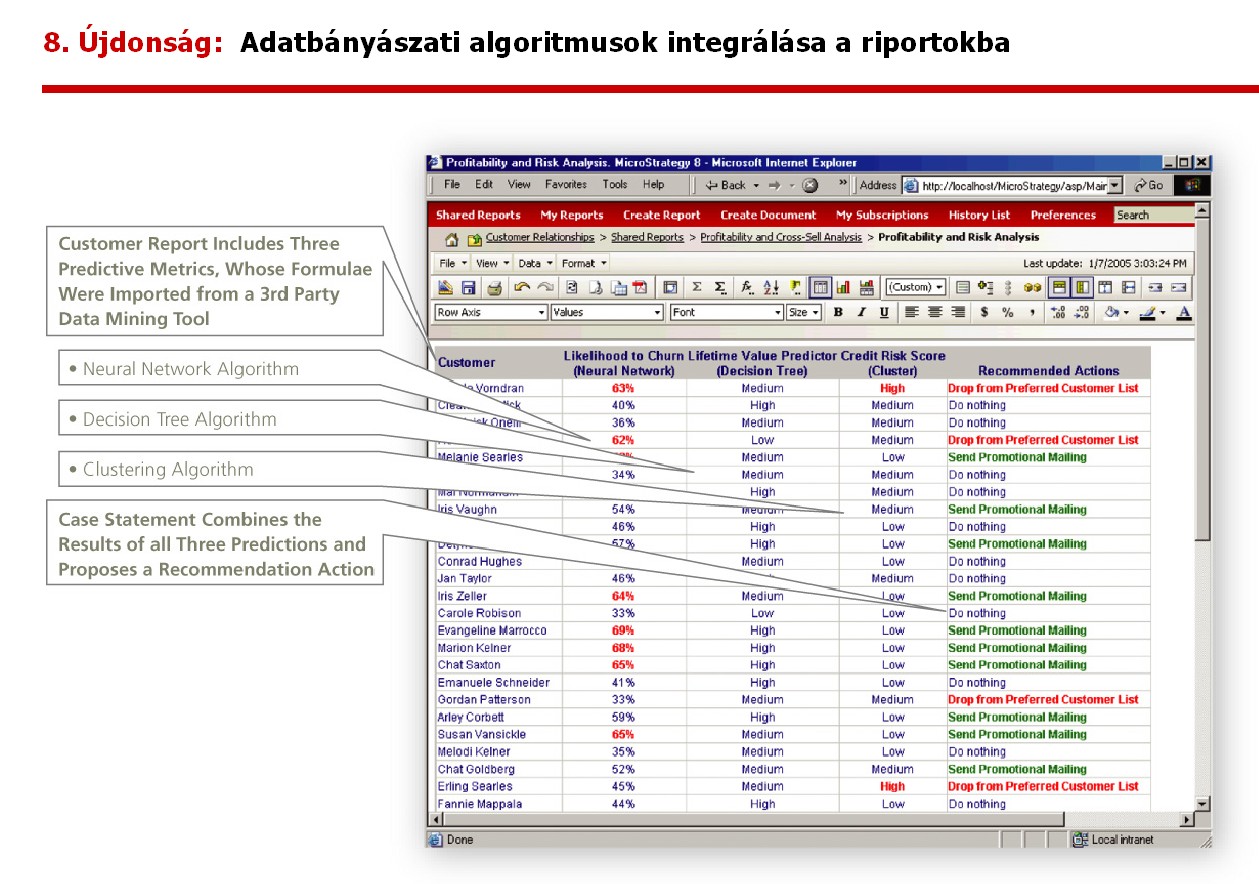Click the Redo arrow icon
The width and height of the screenshot is (1259, 884).
(545, 287)
